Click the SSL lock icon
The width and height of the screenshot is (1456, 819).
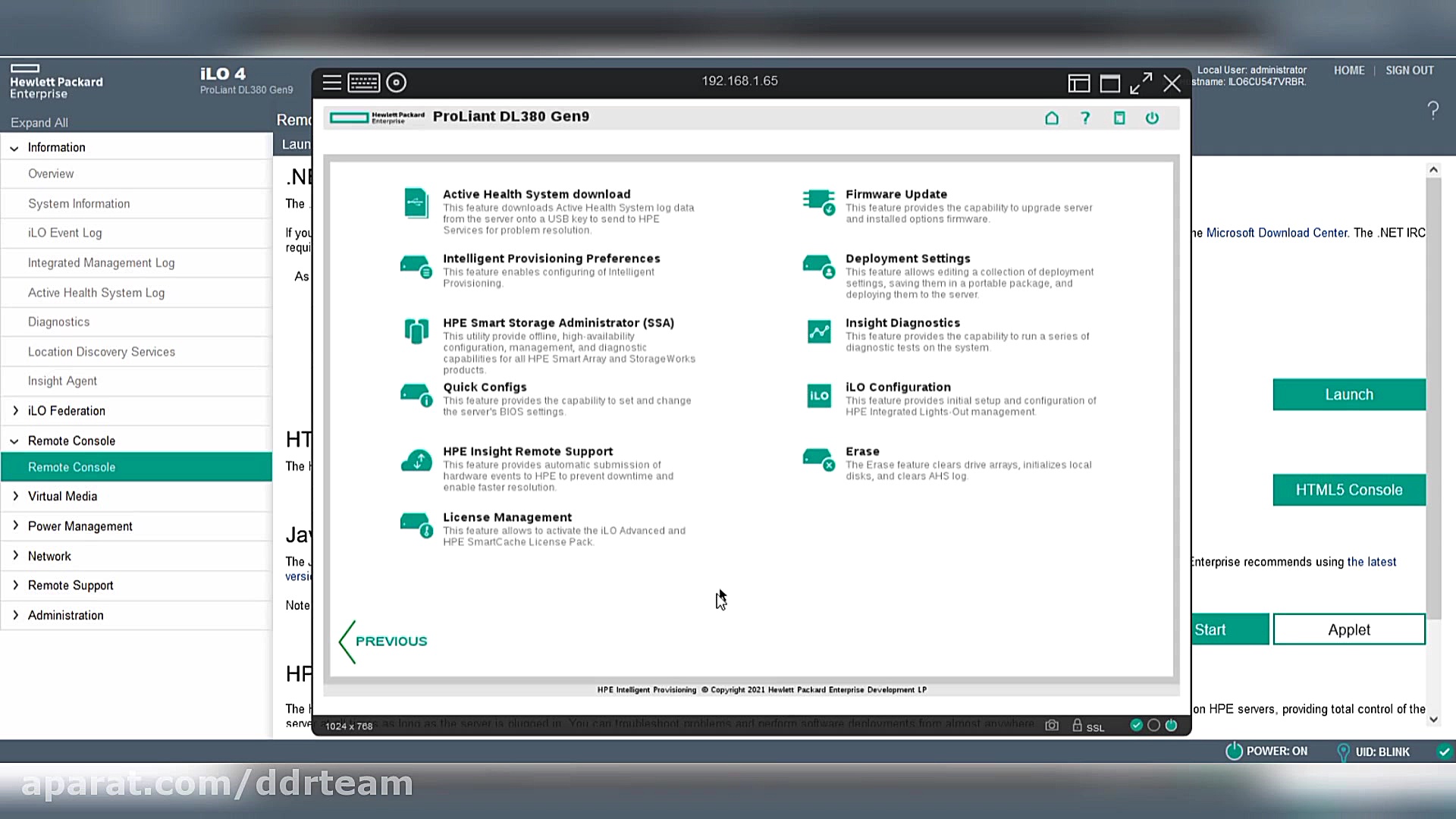tap(1077, 726)
